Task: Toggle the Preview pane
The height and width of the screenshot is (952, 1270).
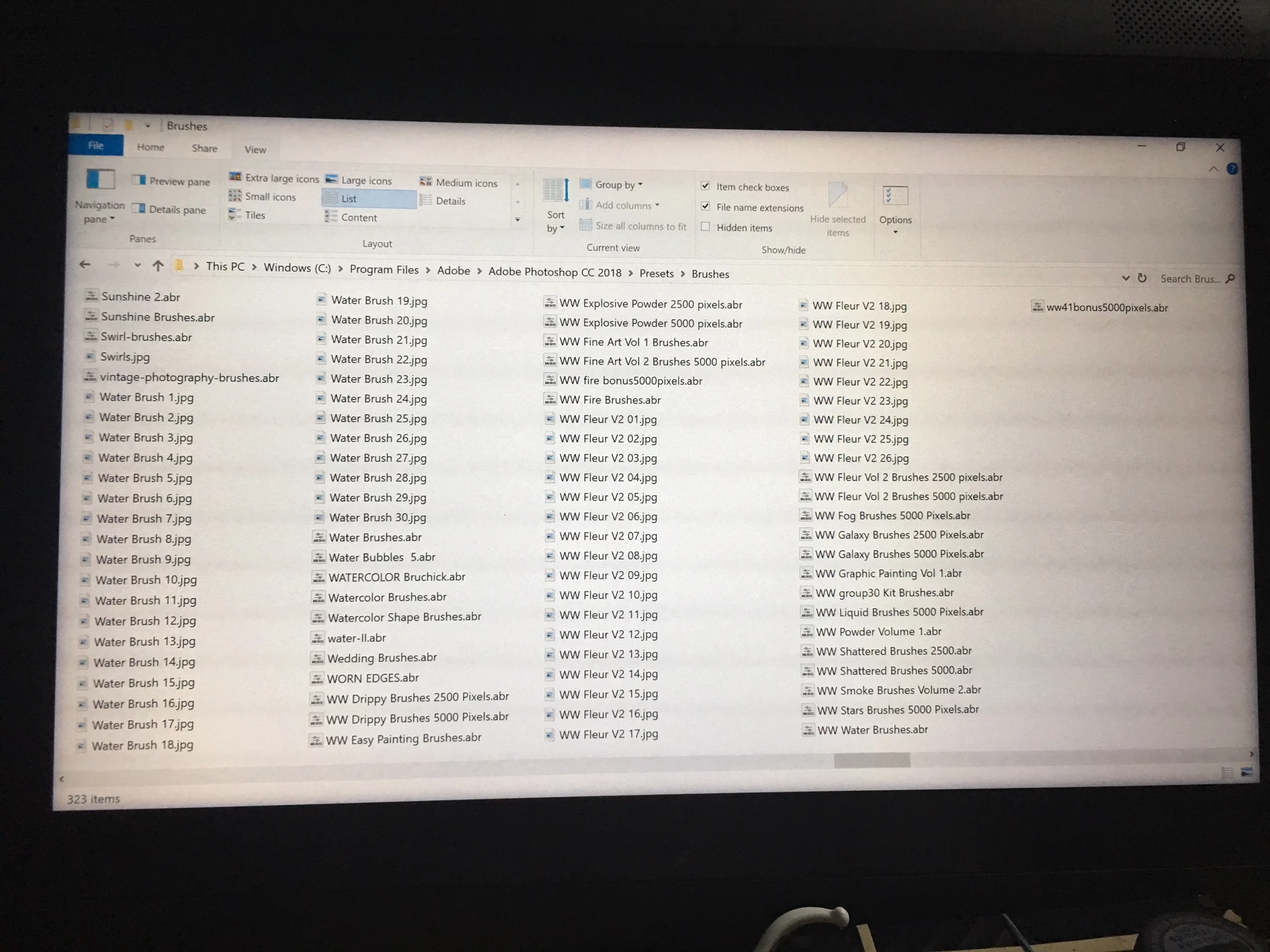Action: click(x=171, y=181)
